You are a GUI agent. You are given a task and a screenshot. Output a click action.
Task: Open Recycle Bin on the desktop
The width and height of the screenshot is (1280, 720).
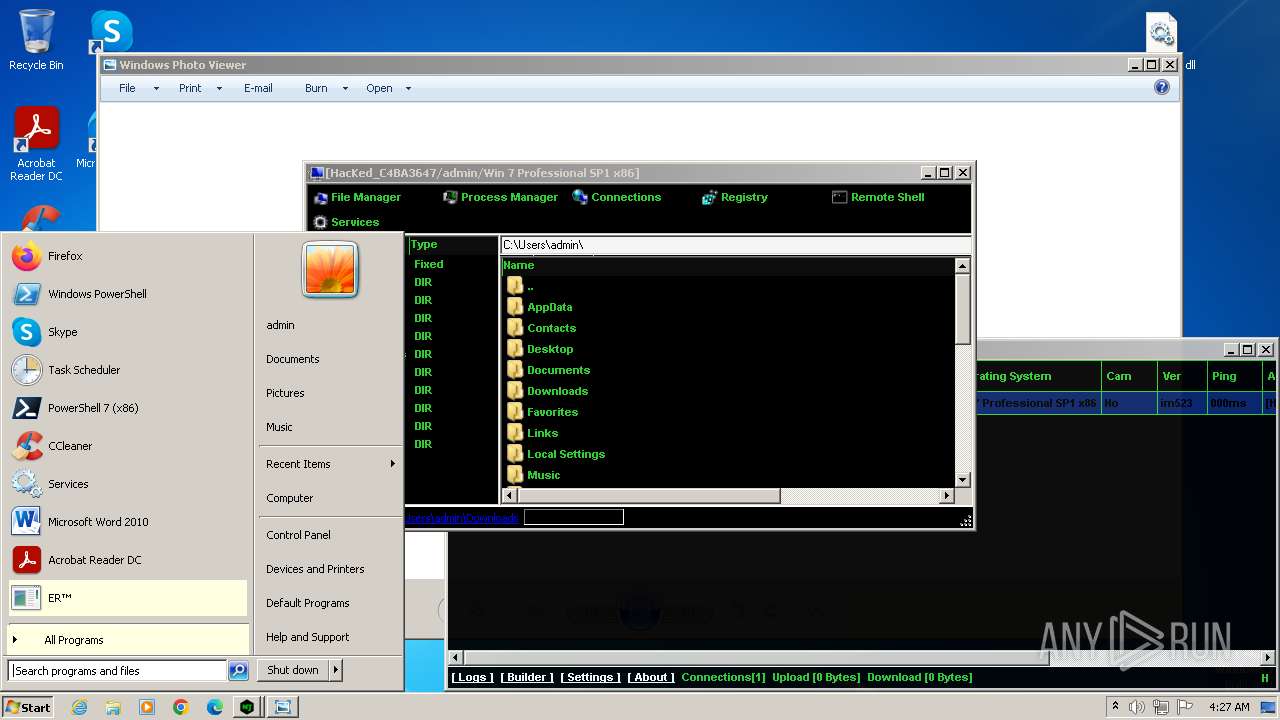point(35,40)
